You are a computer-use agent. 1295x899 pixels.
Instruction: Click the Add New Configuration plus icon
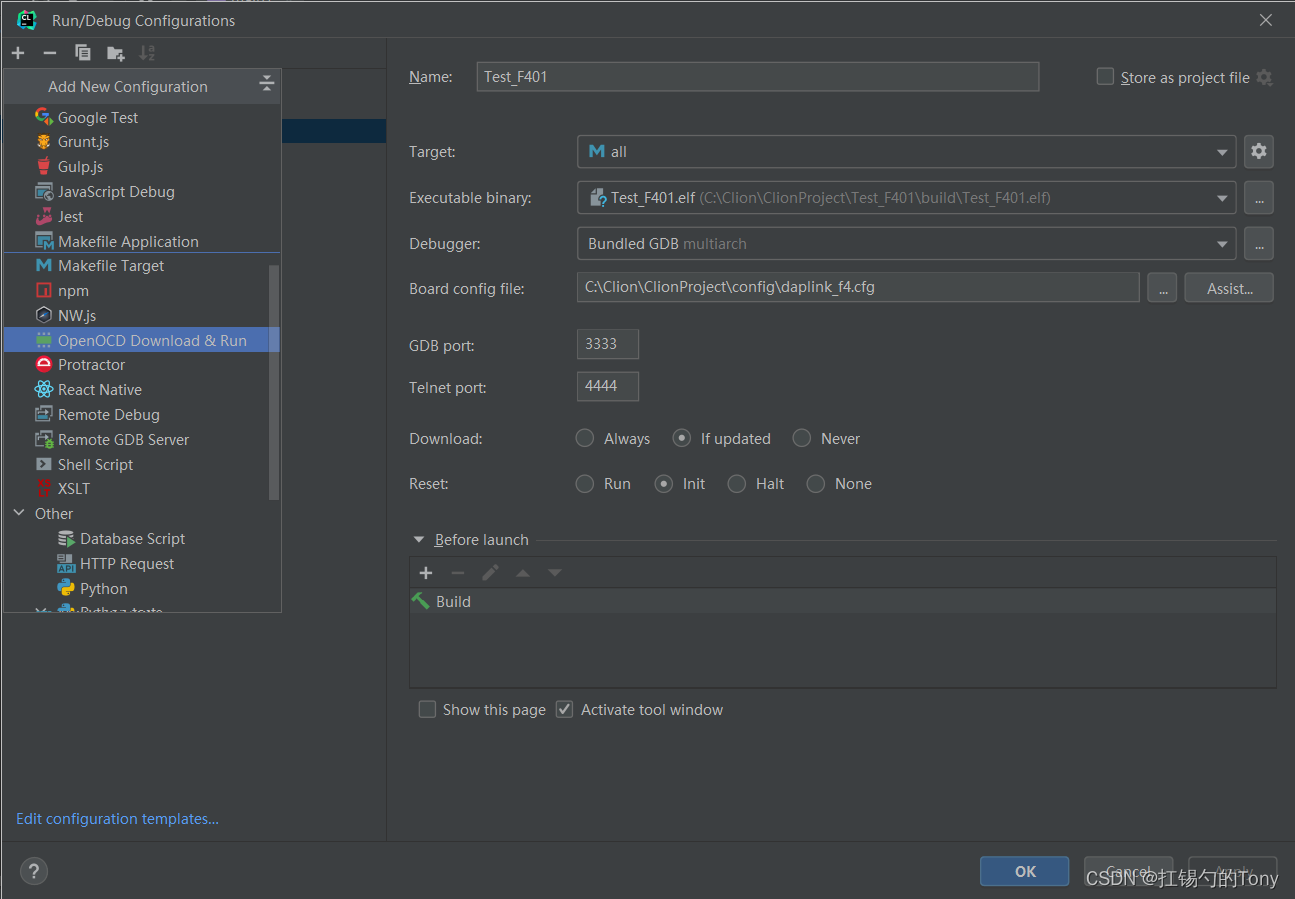(x=18, y=53)
